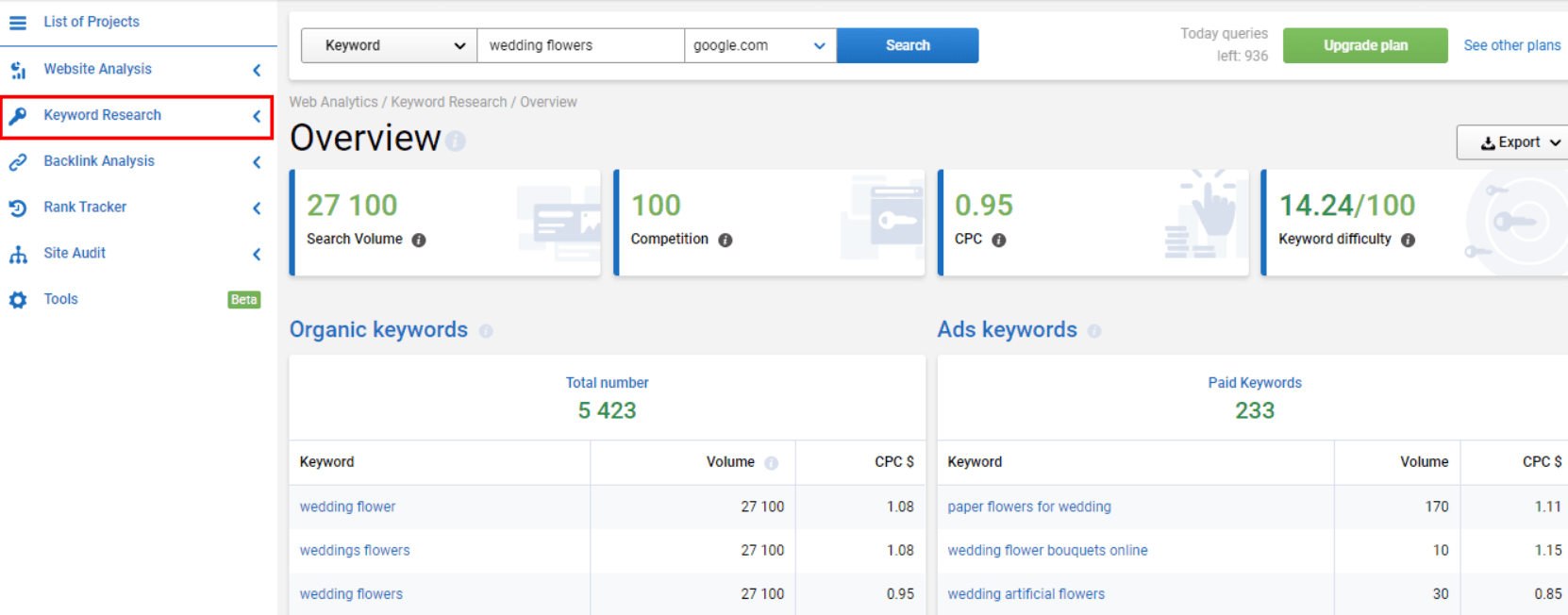
Task: Click the Volume 170 cell for paper flowers
Action: point(1437,507)
